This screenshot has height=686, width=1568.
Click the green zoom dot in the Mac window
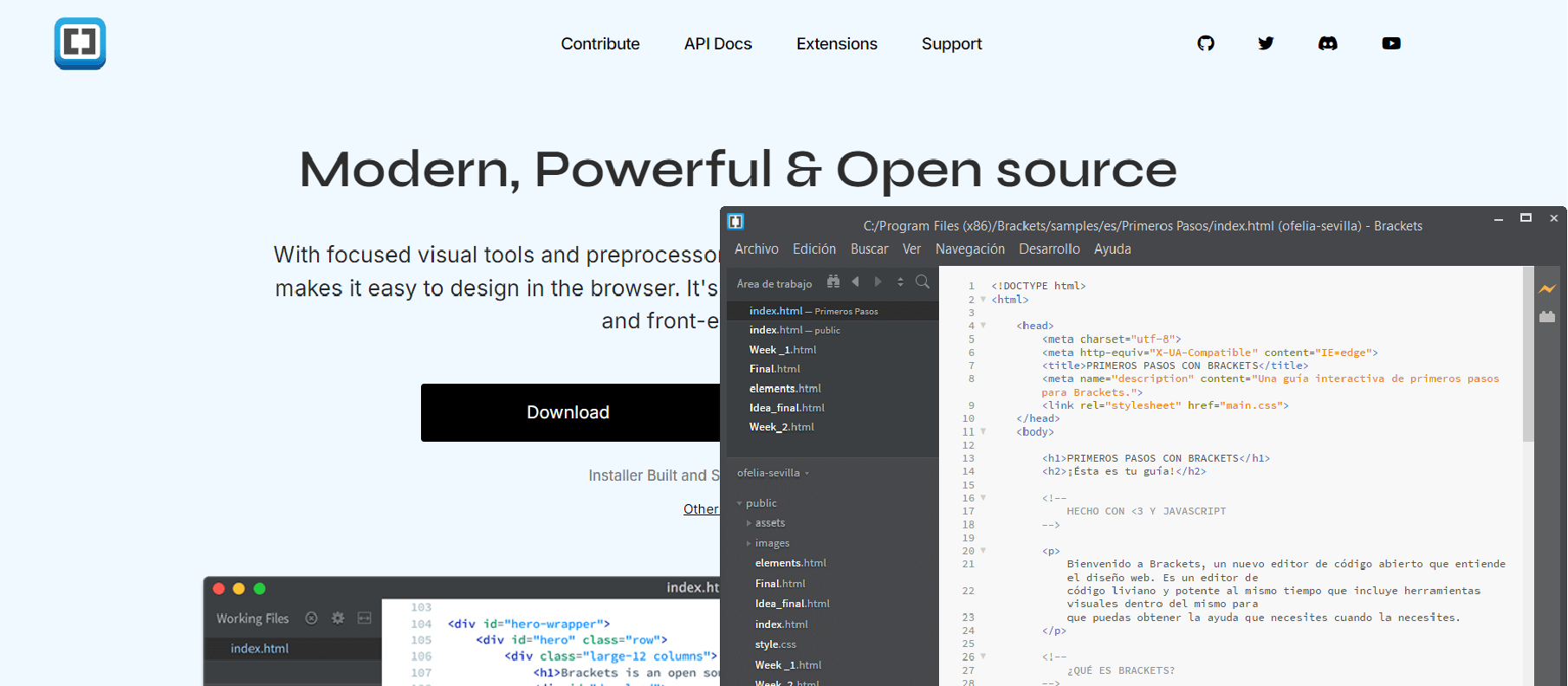pos(259,588)
